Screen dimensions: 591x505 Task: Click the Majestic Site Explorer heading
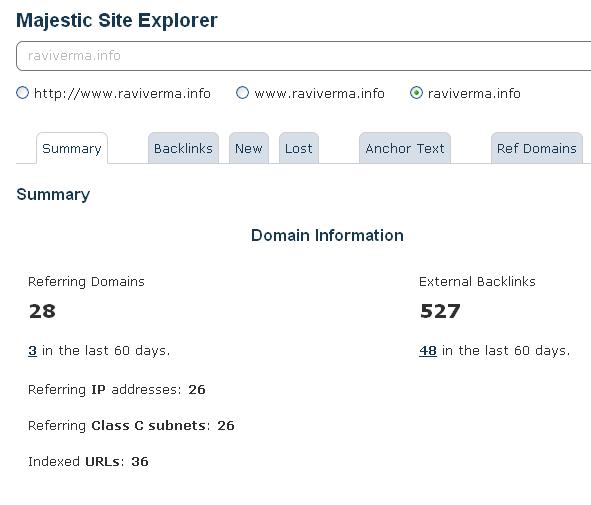click(117, 20)
